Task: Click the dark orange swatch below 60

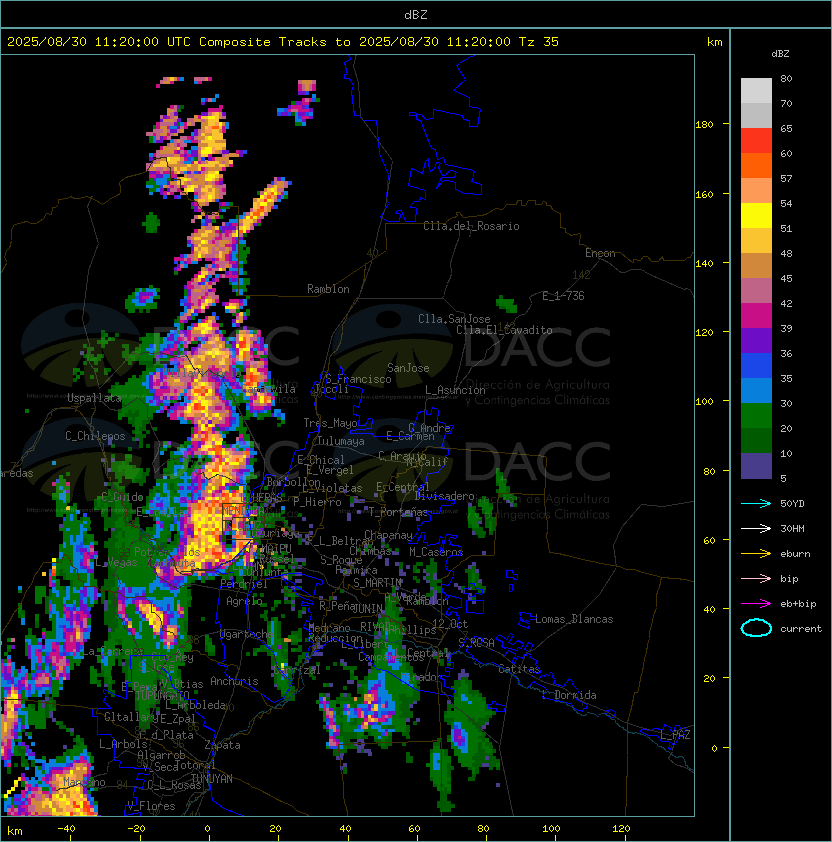Action: (756, 166)
